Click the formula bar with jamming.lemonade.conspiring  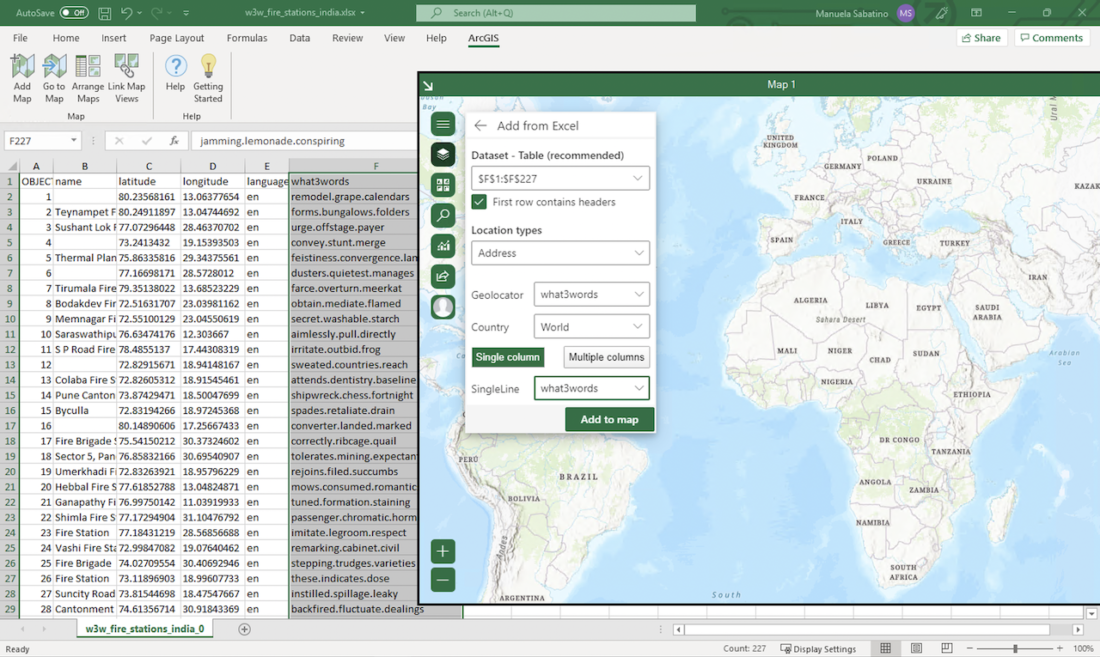click(x=303, y=141)
